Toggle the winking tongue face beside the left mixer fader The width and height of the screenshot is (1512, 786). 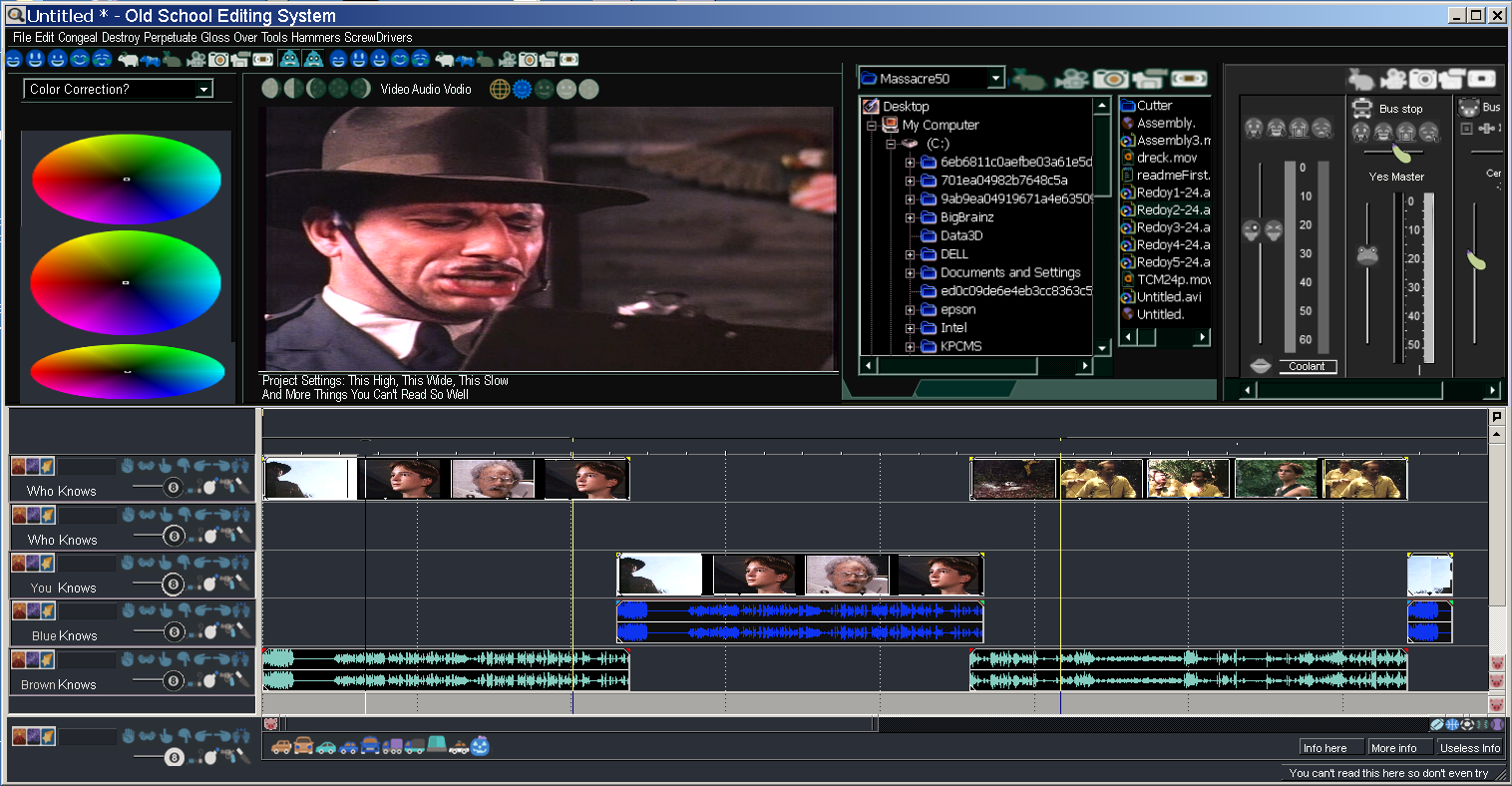1252,229
